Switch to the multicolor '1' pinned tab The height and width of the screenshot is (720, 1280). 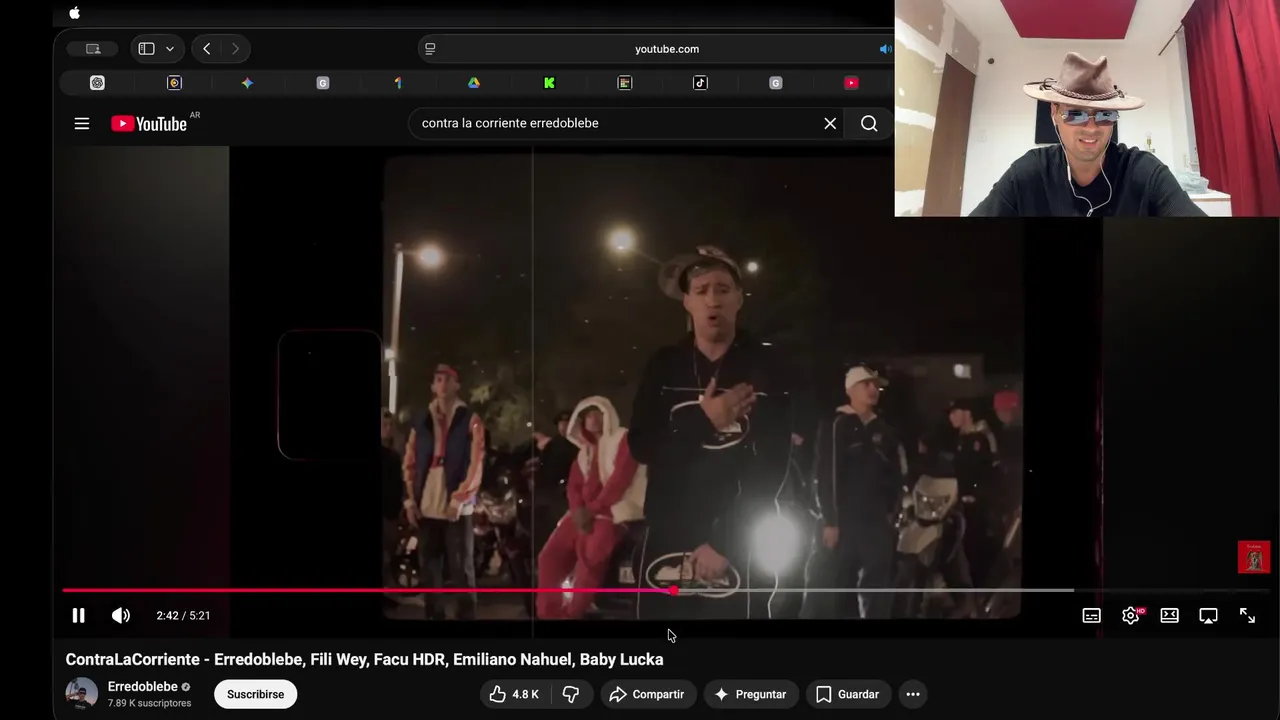[398, 83]
